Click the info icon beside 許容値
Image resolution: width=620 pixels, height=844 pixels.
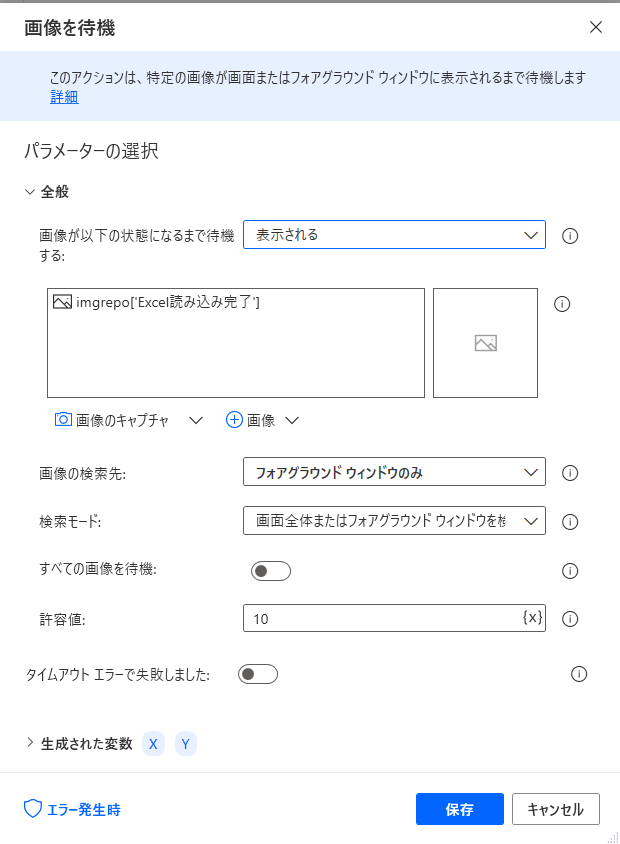pos(570,618)
